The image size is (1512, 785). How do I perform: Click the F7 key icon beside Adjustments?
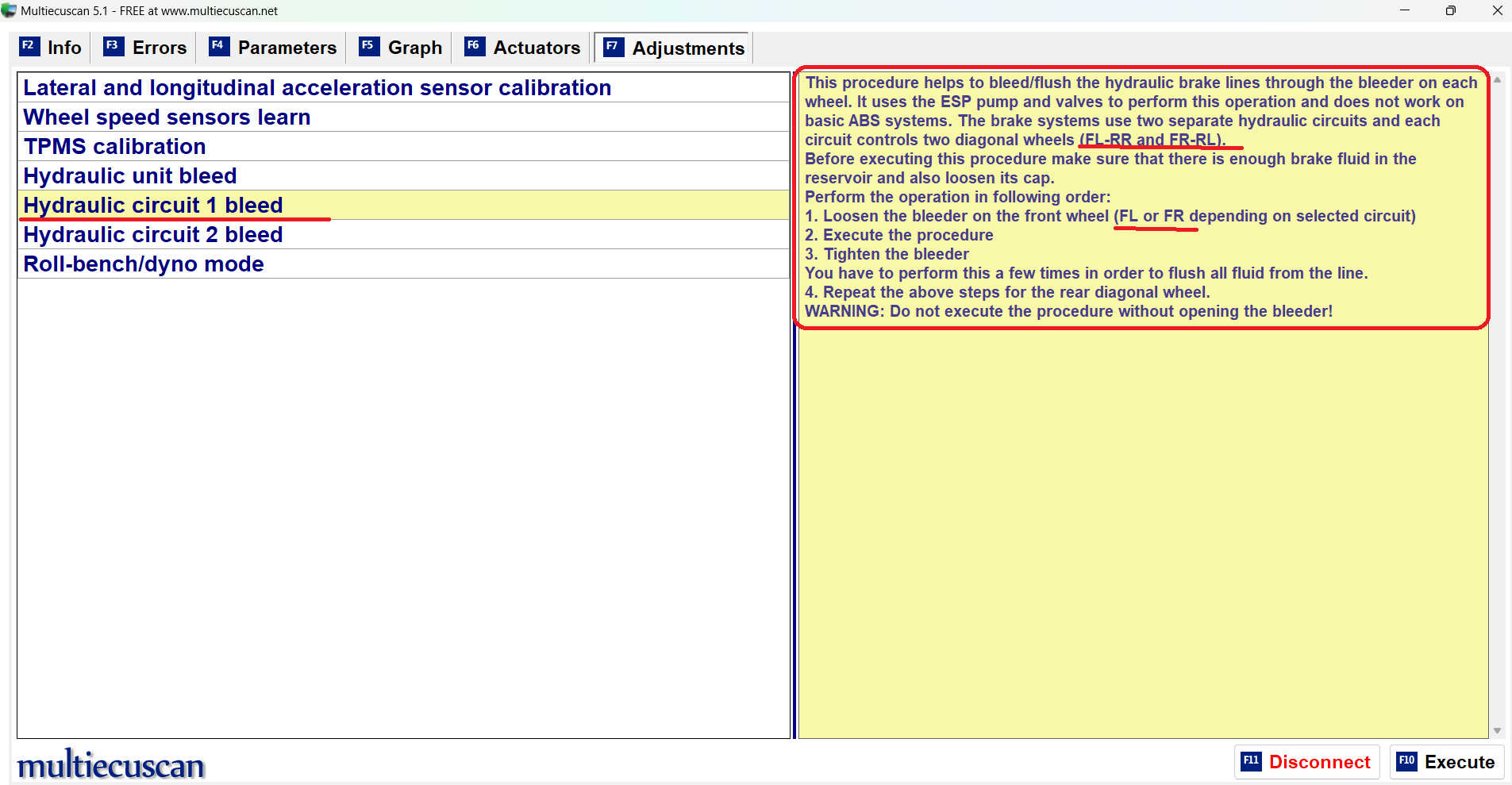[x=613, y=47]
